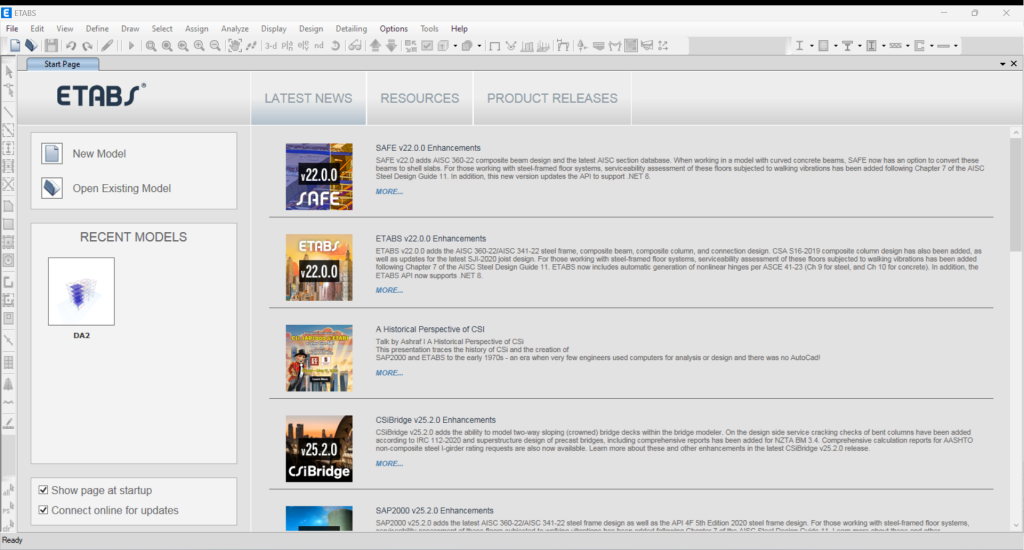Toggle Connect online for updates checkbox
This screenshot has width=1024, height=550.
(43, 510)
